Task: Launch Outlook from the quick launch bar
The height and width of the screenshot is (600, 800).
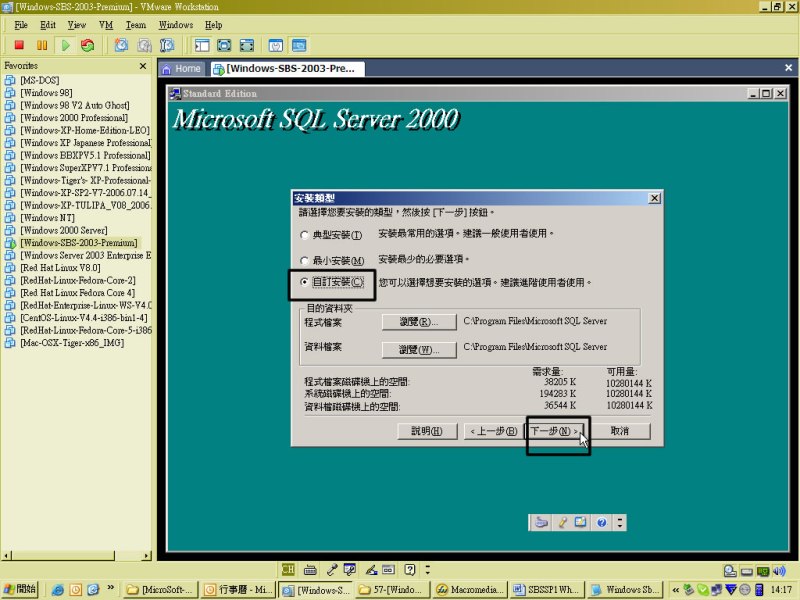Action: pyautogui.click(x=76, y=590)
